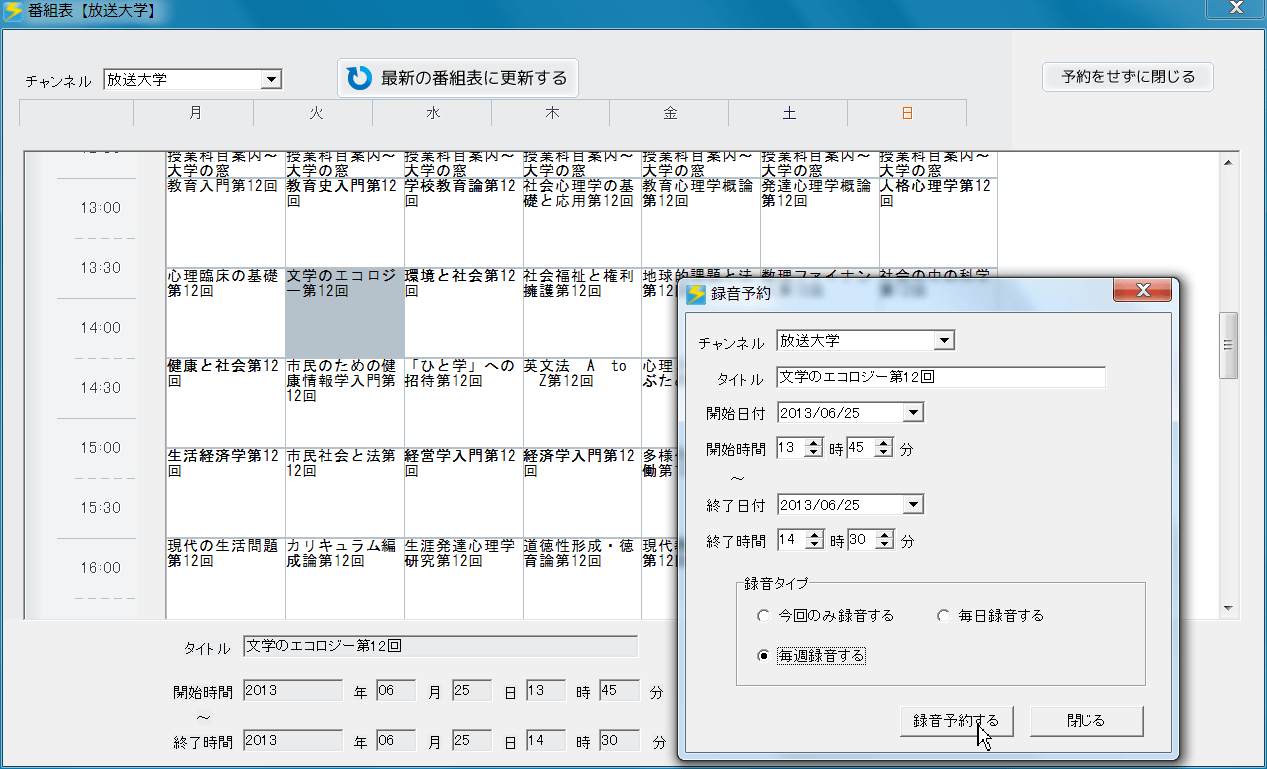This screenshot has height=769, width=1267.
Task: Select program 経営学入門第12回
Action: [x=464, y=492]
